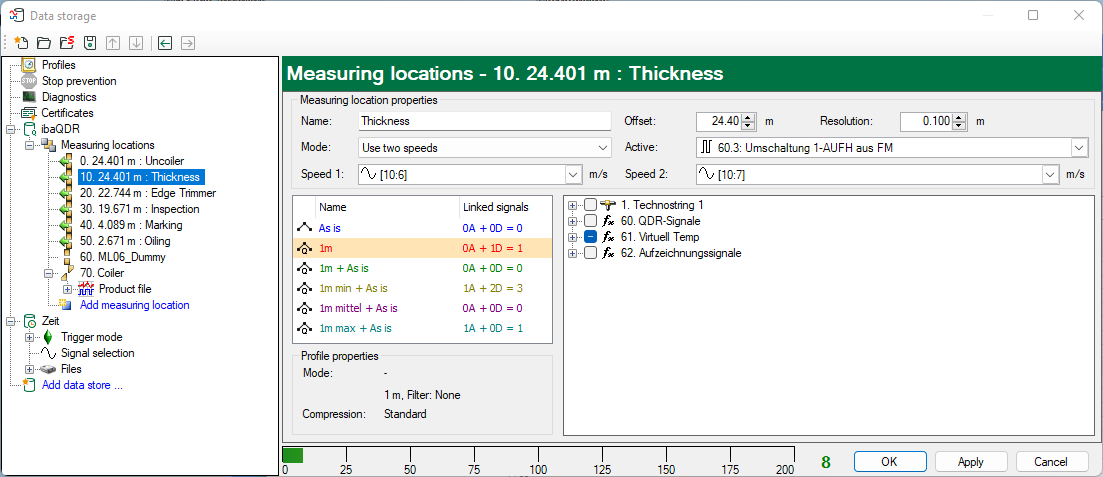Click the OK button
The height and width of the screenshot is (477, 1103).
[888, 462]
